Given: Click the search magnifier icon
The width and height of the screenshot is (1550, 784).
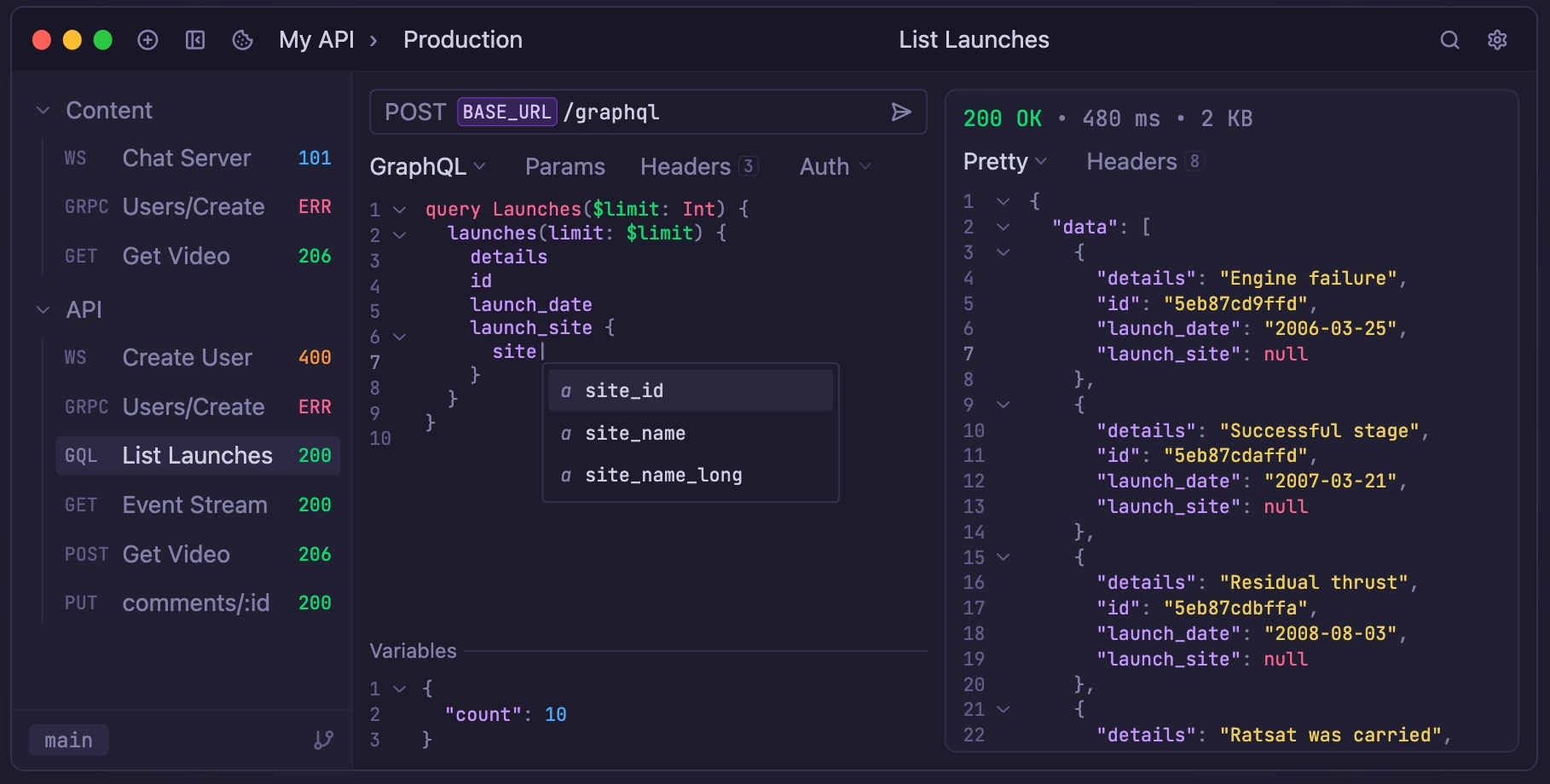Looking at the screenshot, I should pos(1449,40).
